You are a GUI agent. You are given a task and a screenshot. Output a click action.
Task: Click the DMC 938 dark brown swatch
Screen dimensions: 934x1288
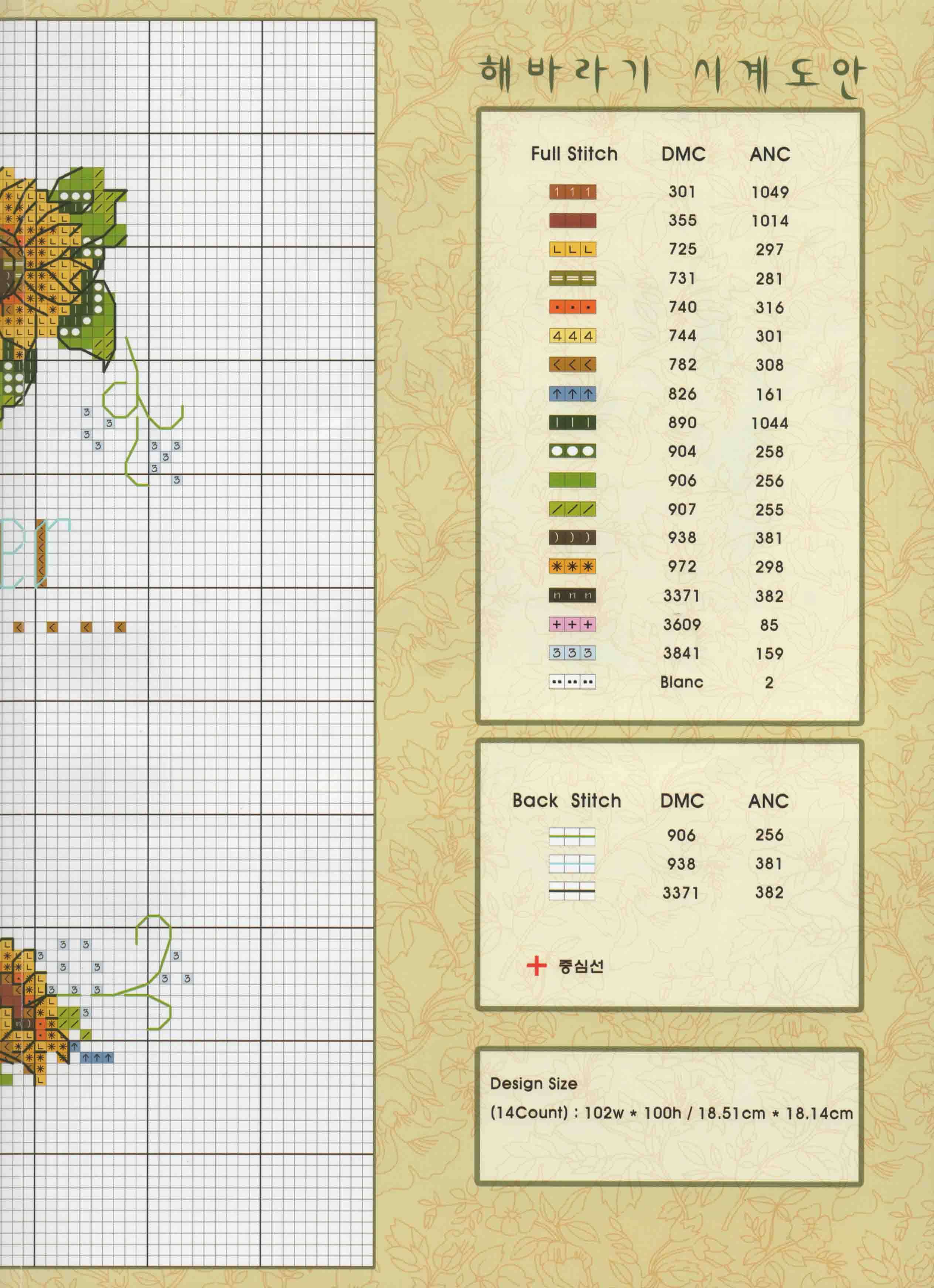coord(572,537)
